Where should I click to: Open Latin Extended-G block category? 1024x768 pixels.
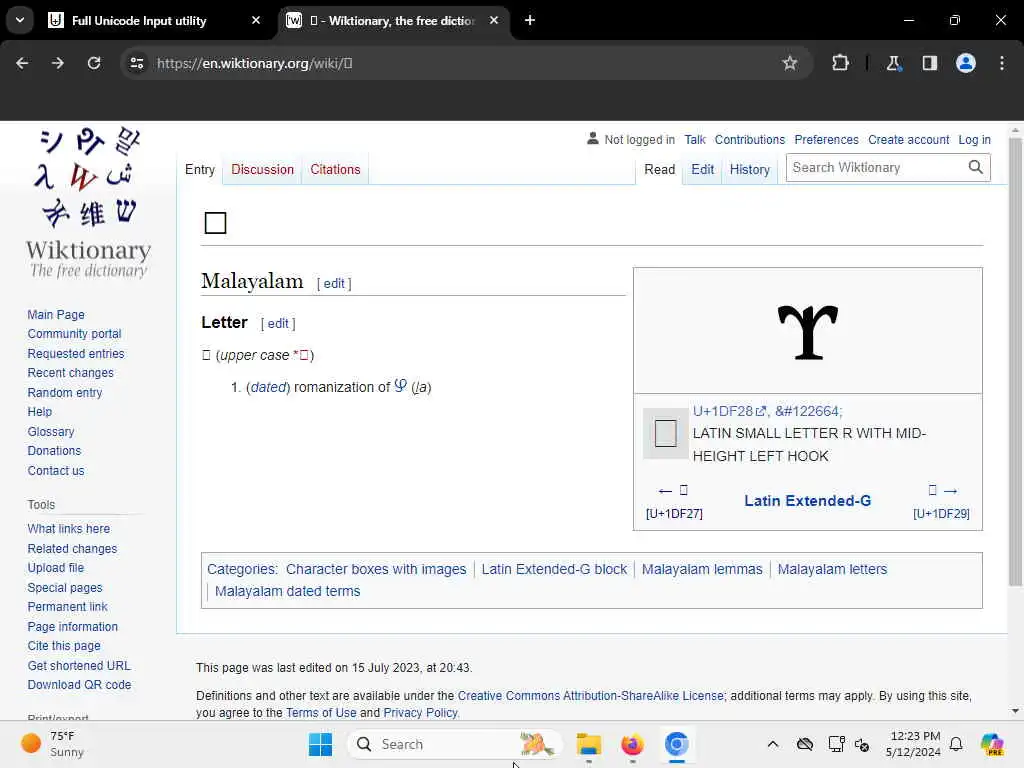554,569
